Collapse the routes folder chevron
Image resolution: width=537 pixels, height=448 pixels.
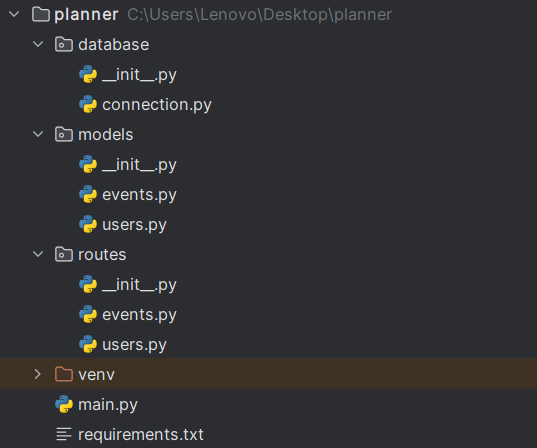tap(38, 254)
